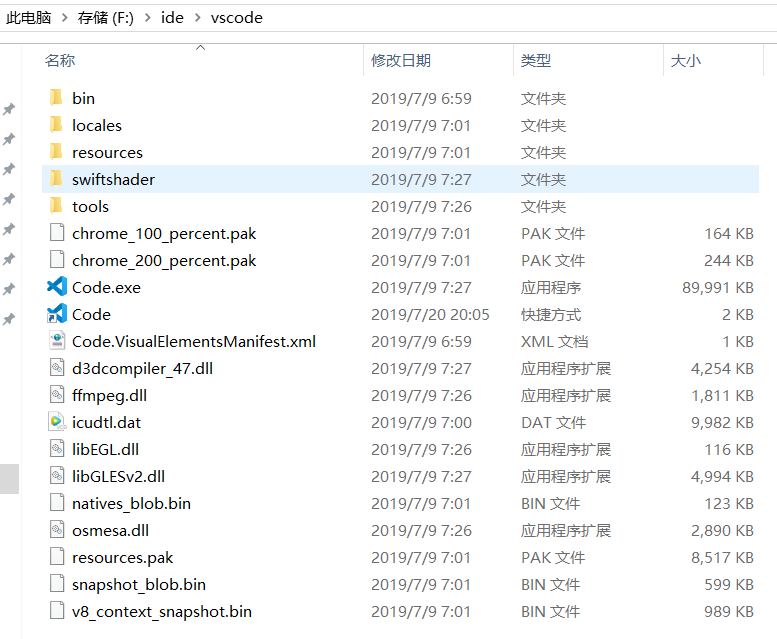Viewport: 777px width, 639px height.
Task: Select the d3dcompiler_47.dll file name
Action: tap(142, 369)
